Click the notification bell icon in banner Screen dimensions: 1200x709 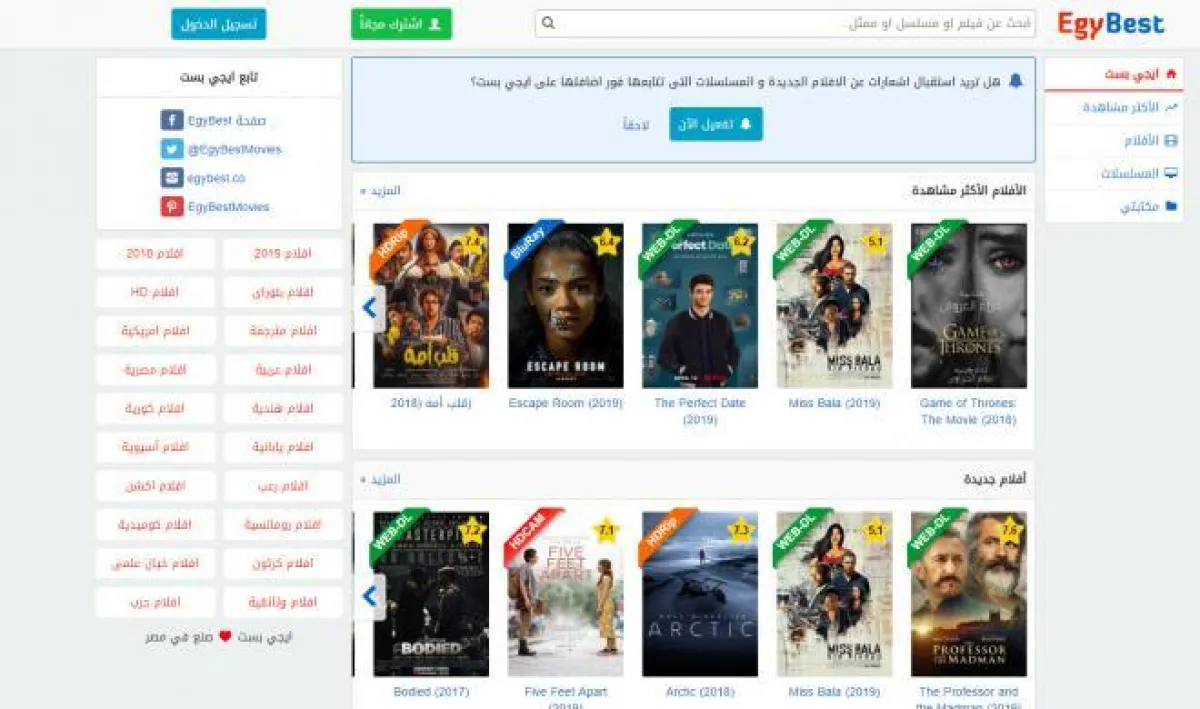(x=1016, y=81)
